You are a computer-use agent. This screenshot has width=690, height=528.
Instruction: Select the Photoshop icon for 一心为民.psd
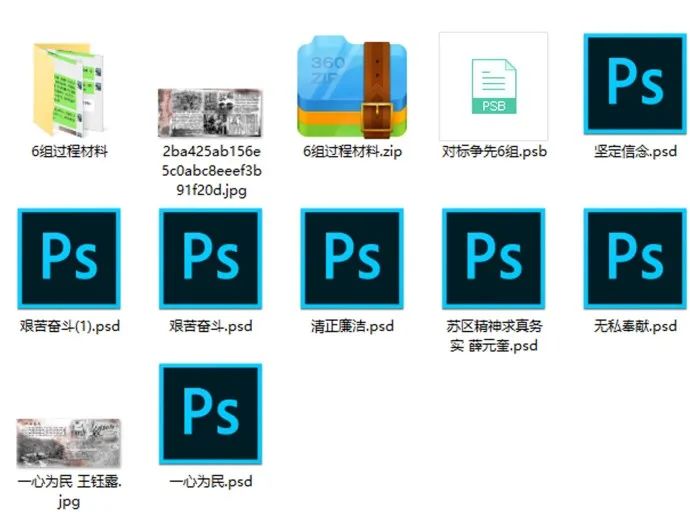coord(210,414)
